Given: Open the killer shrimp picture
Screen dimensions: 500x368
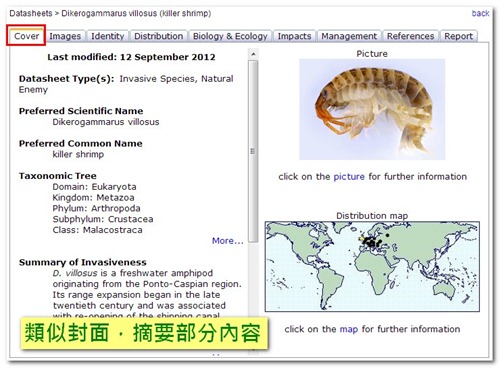Looking at the screenshot, I should (372, 109).
